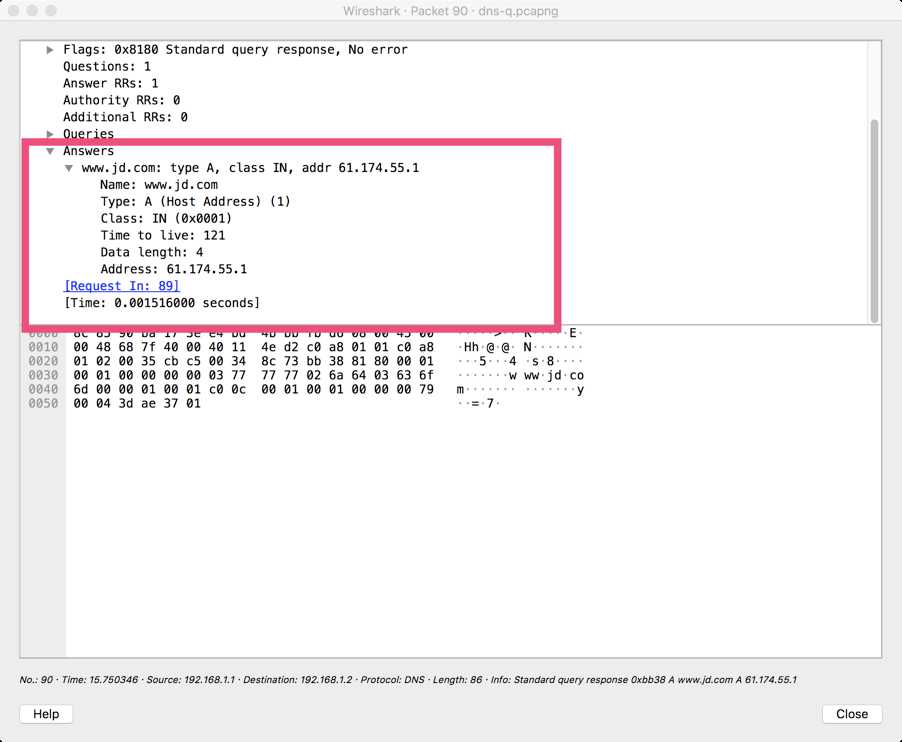
Task: Click the ASCII text 'ww·jd·co'
Action: pyautogui.click(x=553, y=376)
